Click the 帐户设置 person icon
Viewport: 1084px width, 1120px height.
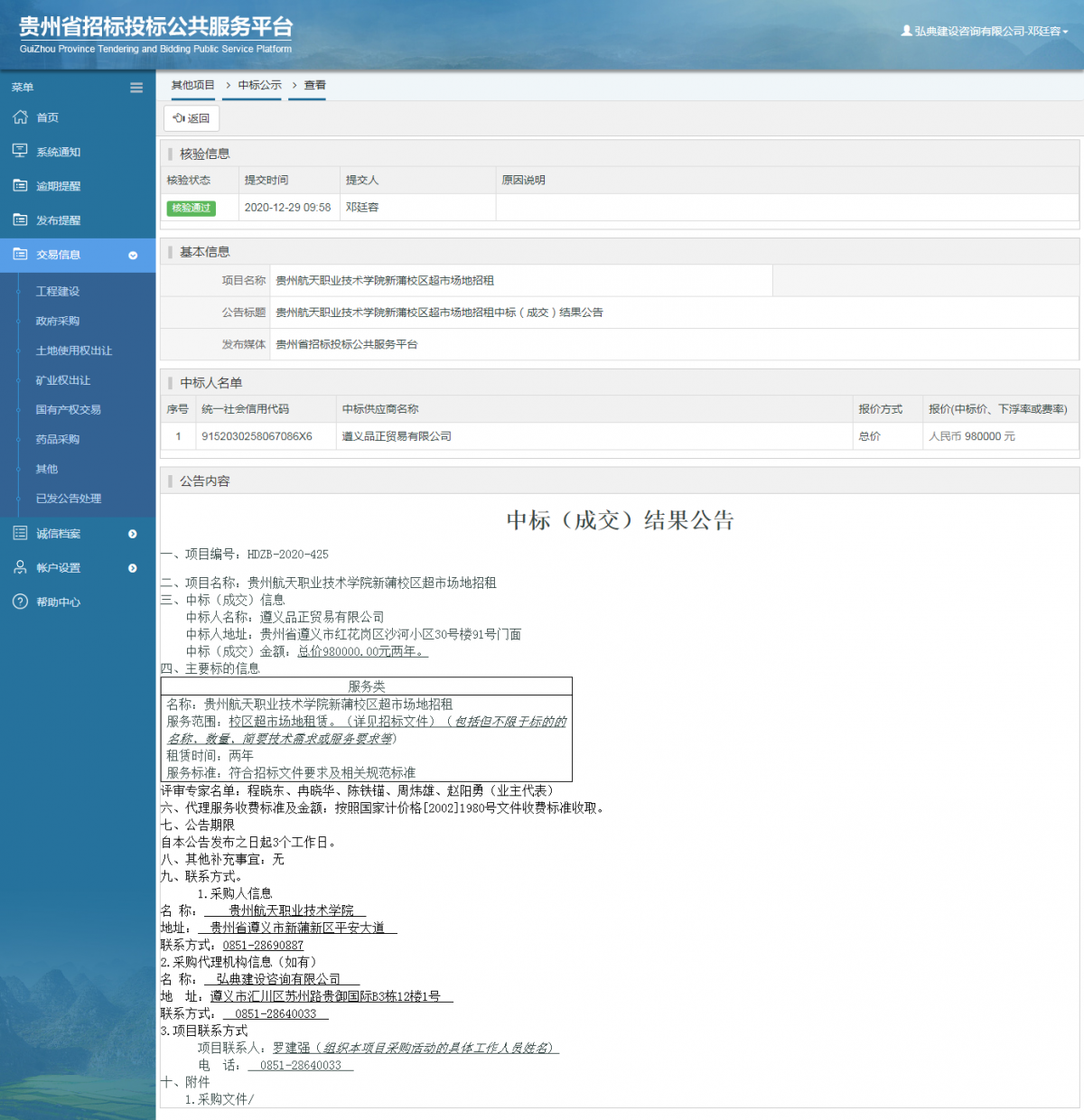coord(20,567)
